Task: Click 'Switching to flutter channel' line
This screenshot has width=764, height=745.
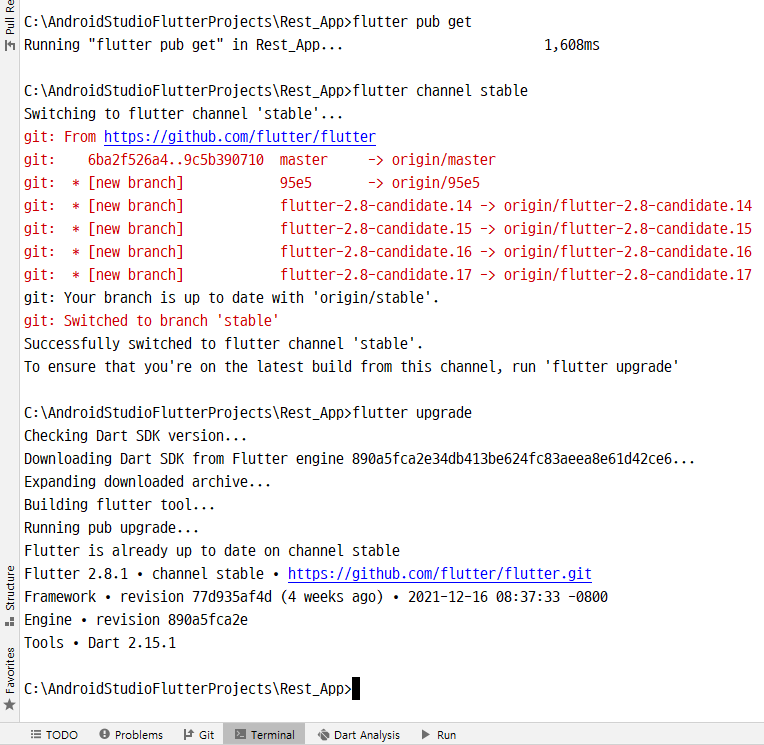Action: pos(184,114)
